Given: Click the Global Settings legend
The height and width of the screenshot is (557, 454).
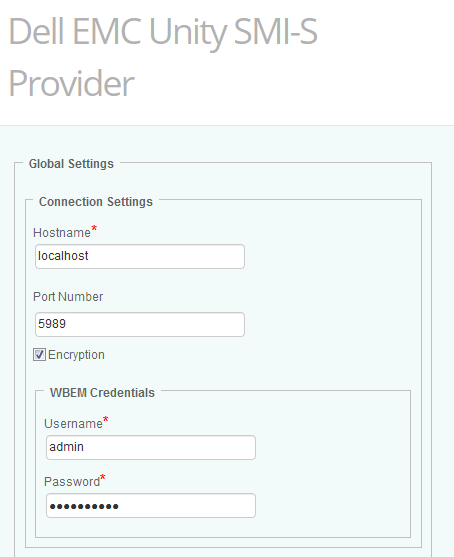Looking at the screenshot, I should (71, 164).
